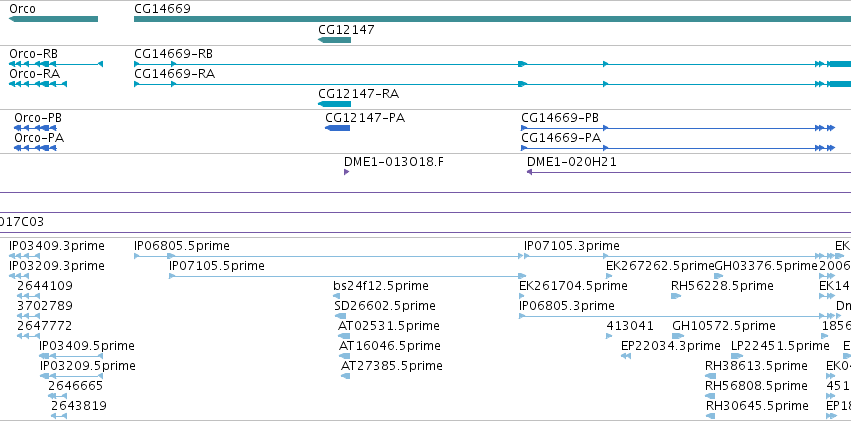The height and width of the screenshot is (421, 851).
Task: Select the AT27385.5prime EST arrow
Action: (x=345, y=376)
